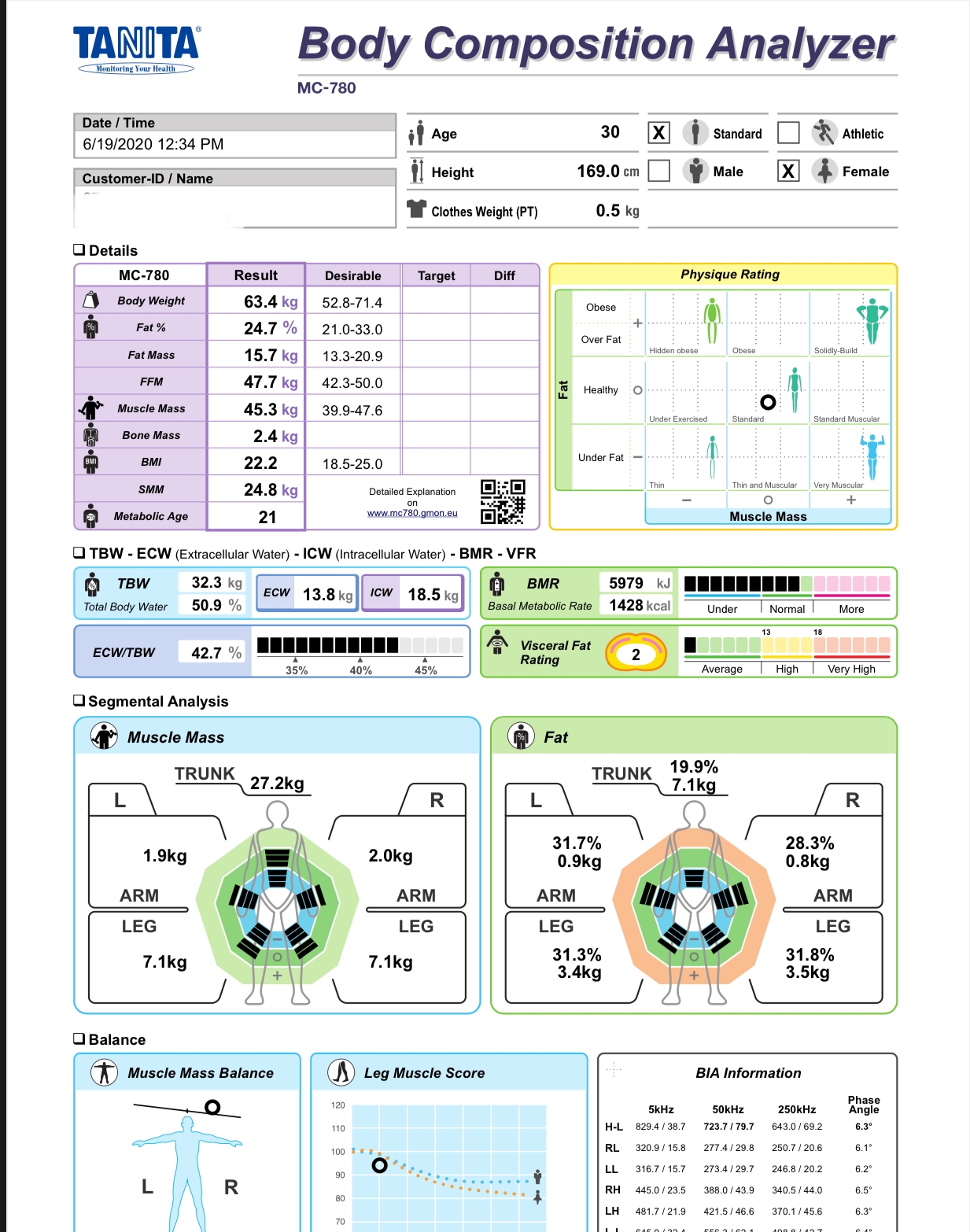Image resolution: width=970 pixels, height=1232 pixels.
Task: Click the MC-780 table header
Action: point(144,275)
